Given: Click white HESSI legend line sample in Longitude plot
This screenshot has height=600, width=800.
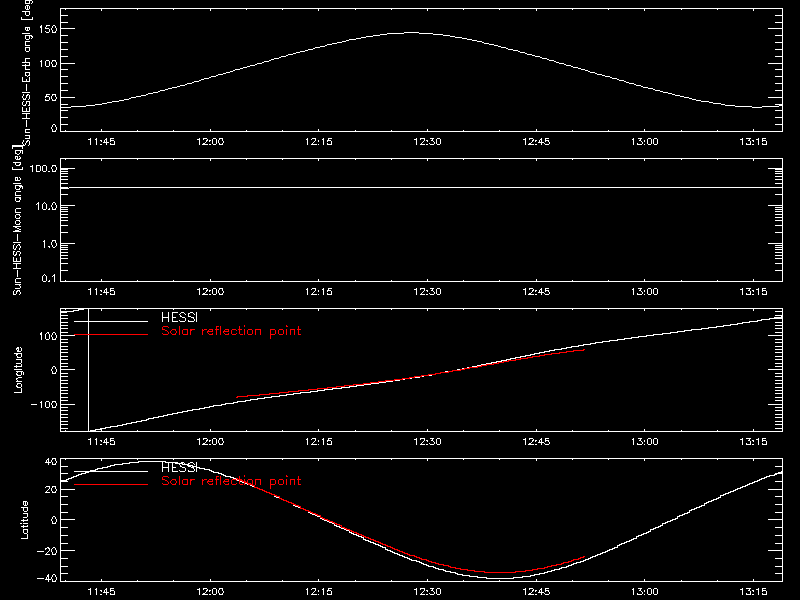Looking at the screenshot, I should (x=111, y=321).
